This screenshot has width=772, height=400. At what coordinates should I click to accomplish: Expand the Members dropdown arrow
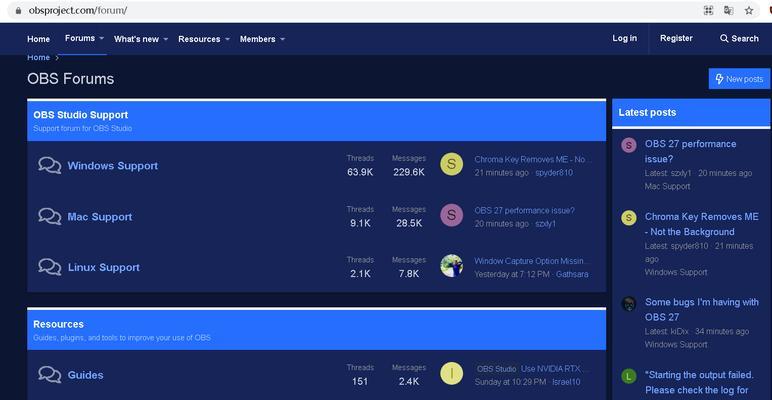click(282, 39)
